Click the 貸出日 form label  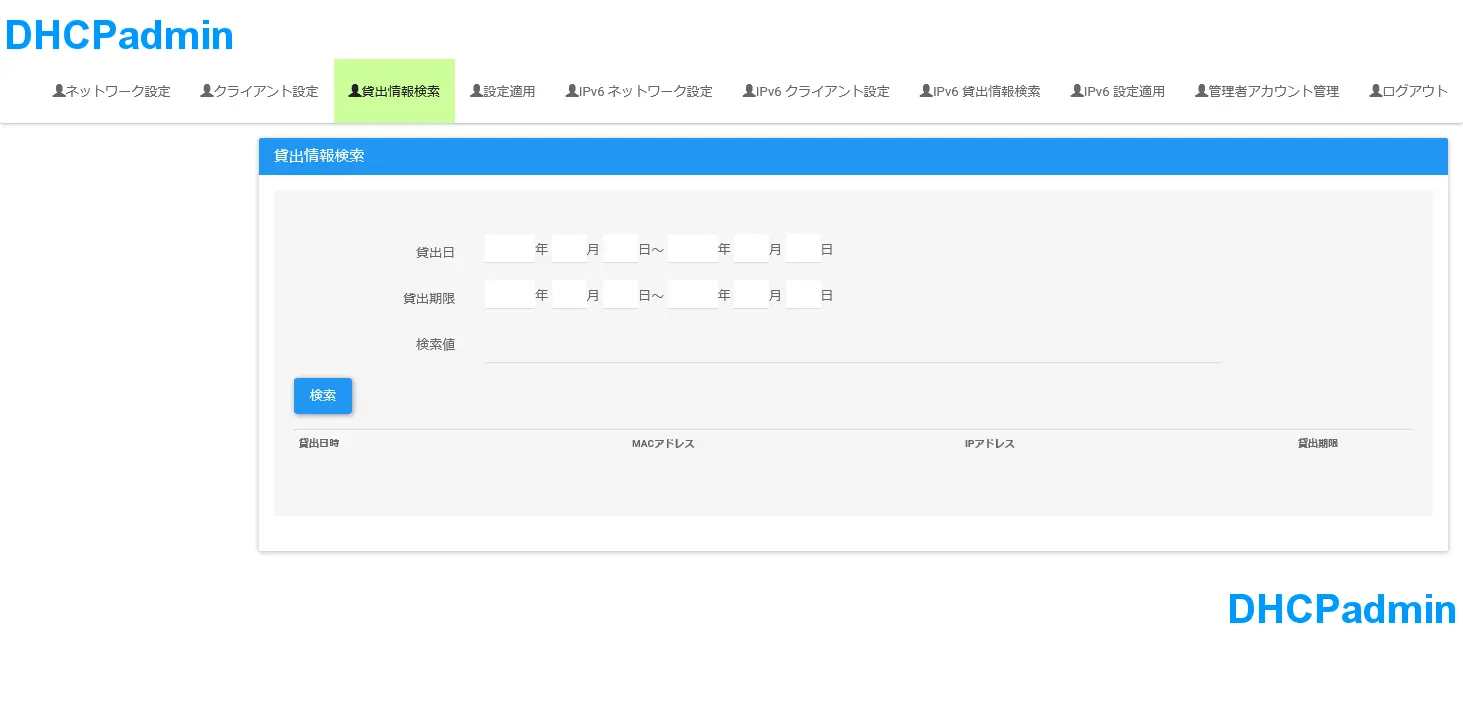435,252
